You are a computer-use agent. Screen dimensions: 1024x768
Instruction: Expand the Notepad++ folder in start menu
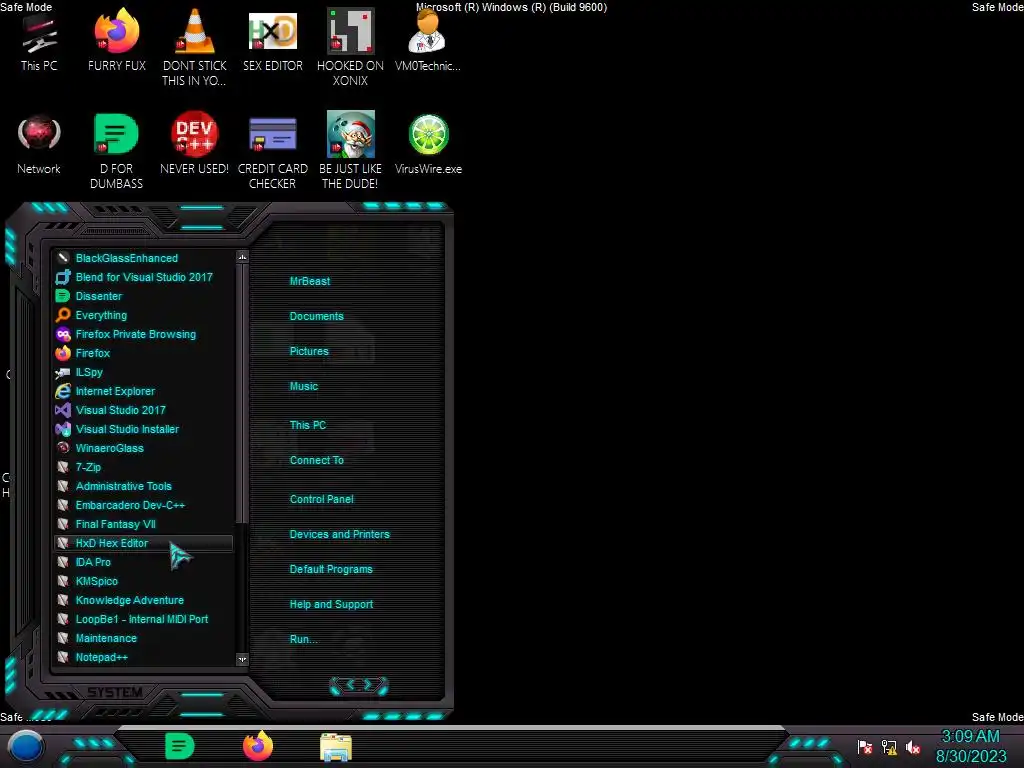tap(143, 657)
